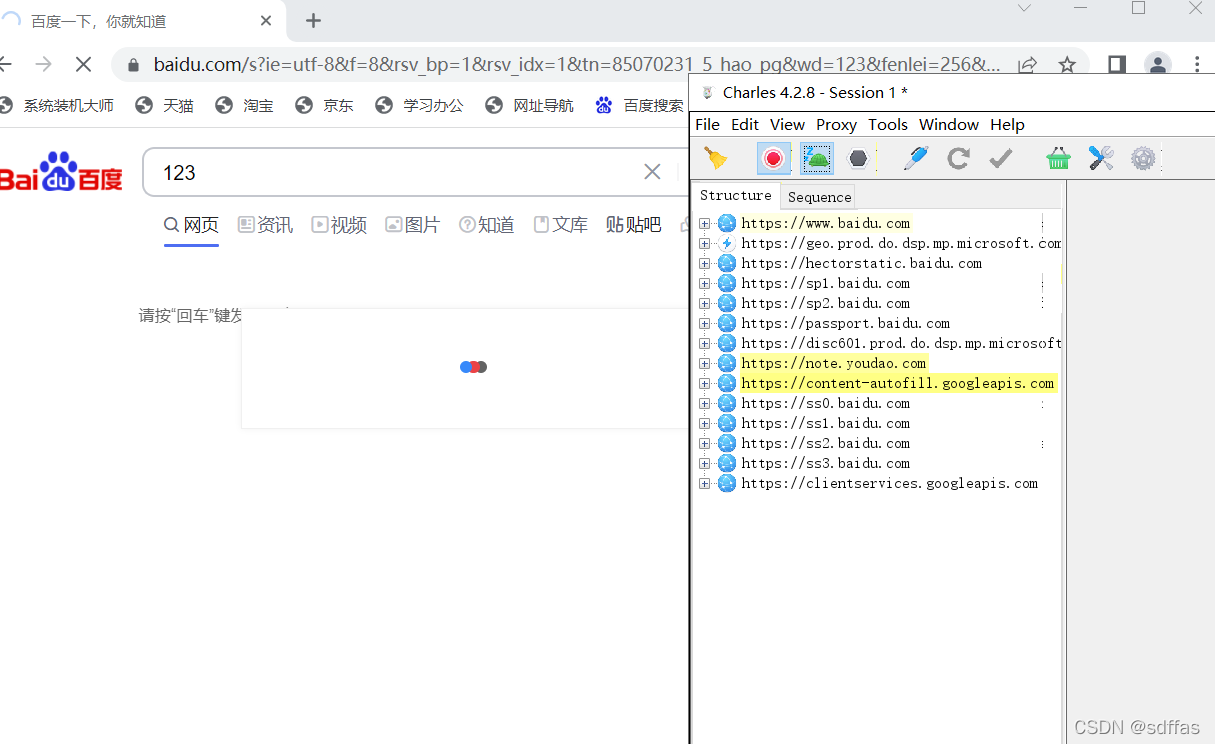Click the Validate checkmark icon in Charles
The height and width of the screenshot is (744, 1215).
1001,158
